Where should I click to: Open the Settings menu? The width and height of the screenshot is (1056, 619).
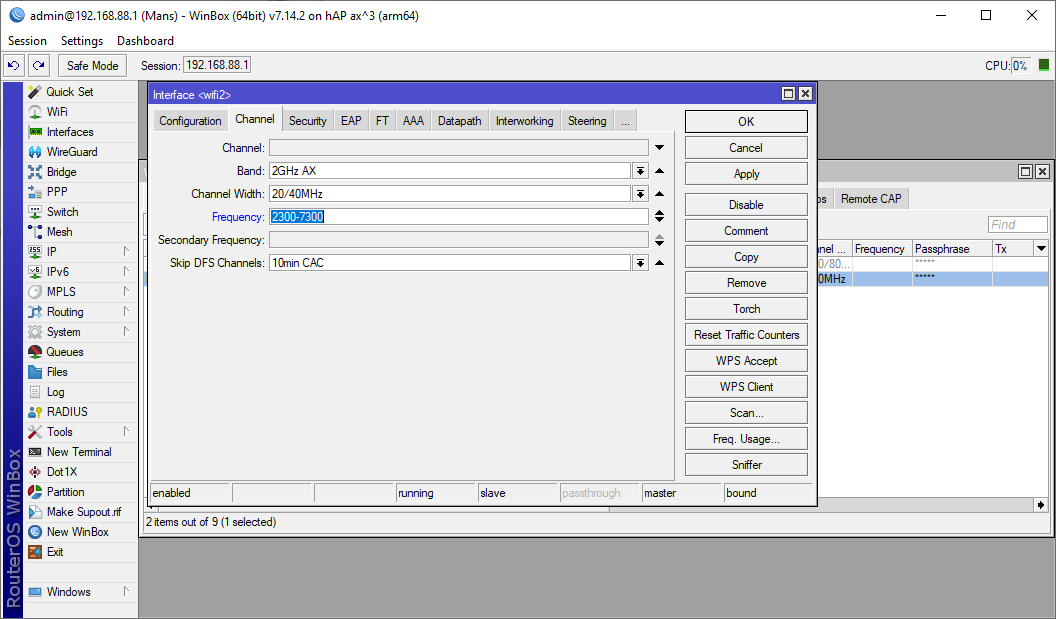[81, 41]
